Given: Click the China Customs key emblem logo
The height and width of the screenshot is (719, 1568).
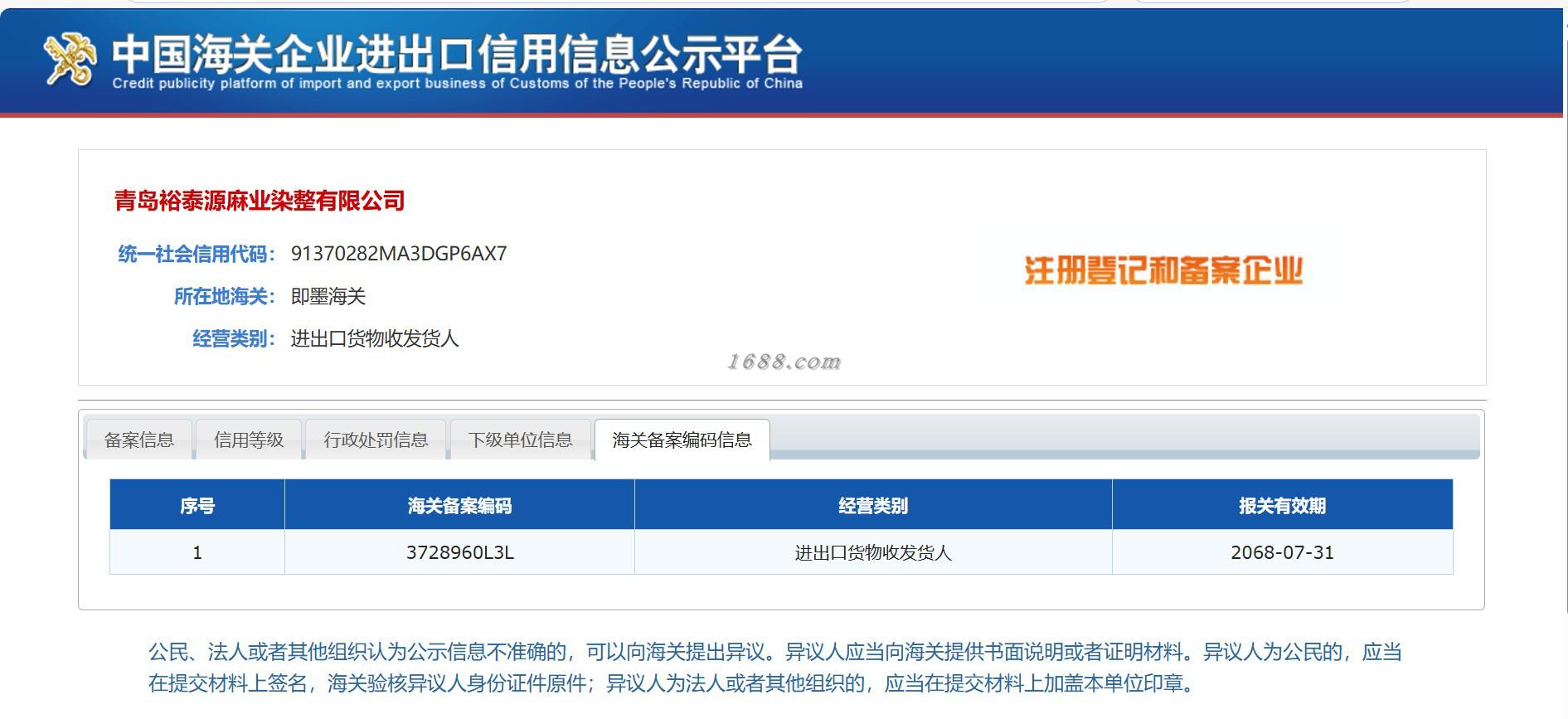Looking at the screenshot, I should pos(70,58).
